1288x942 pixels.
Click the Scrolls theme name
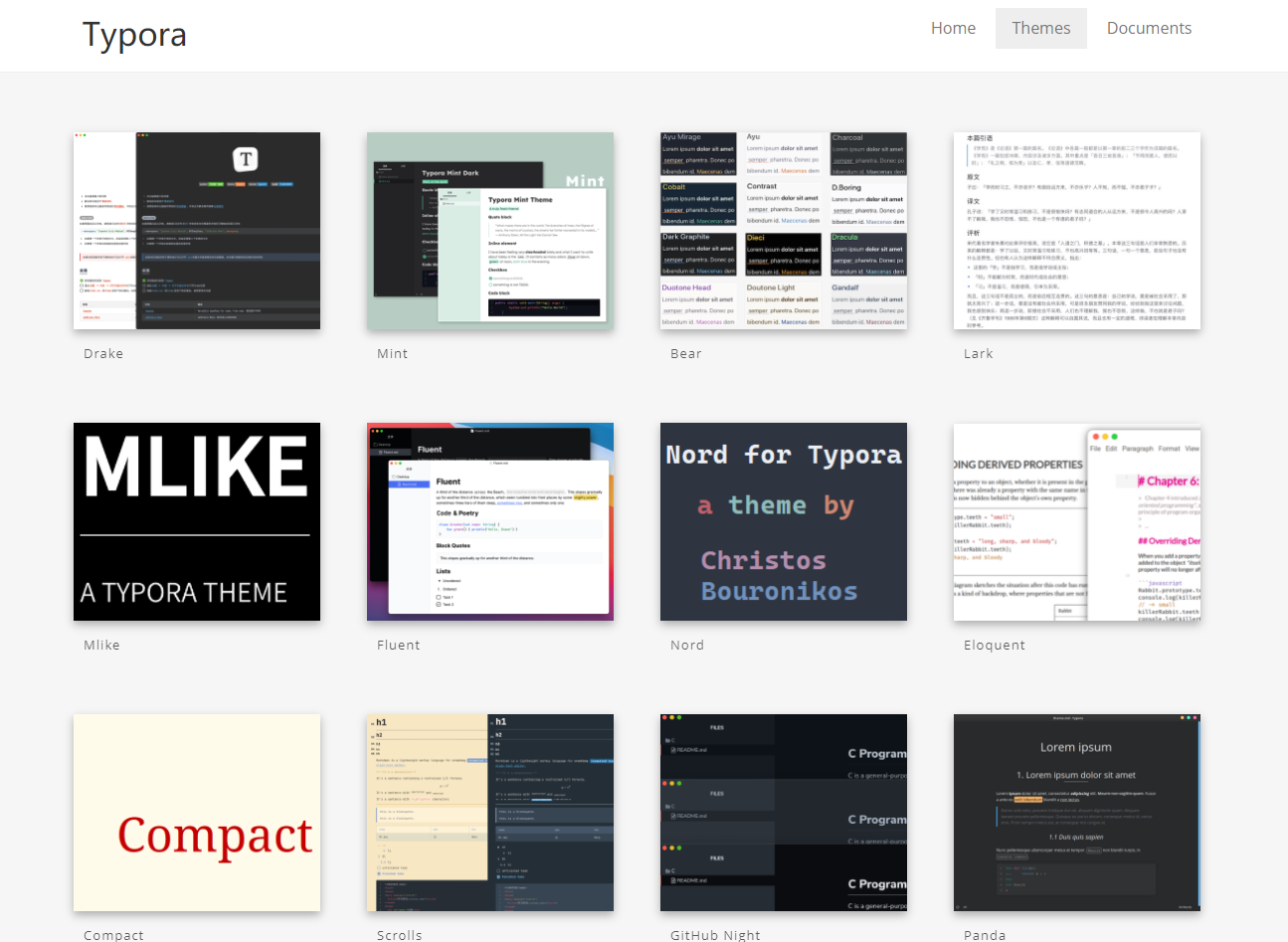(x=400, y=935)
